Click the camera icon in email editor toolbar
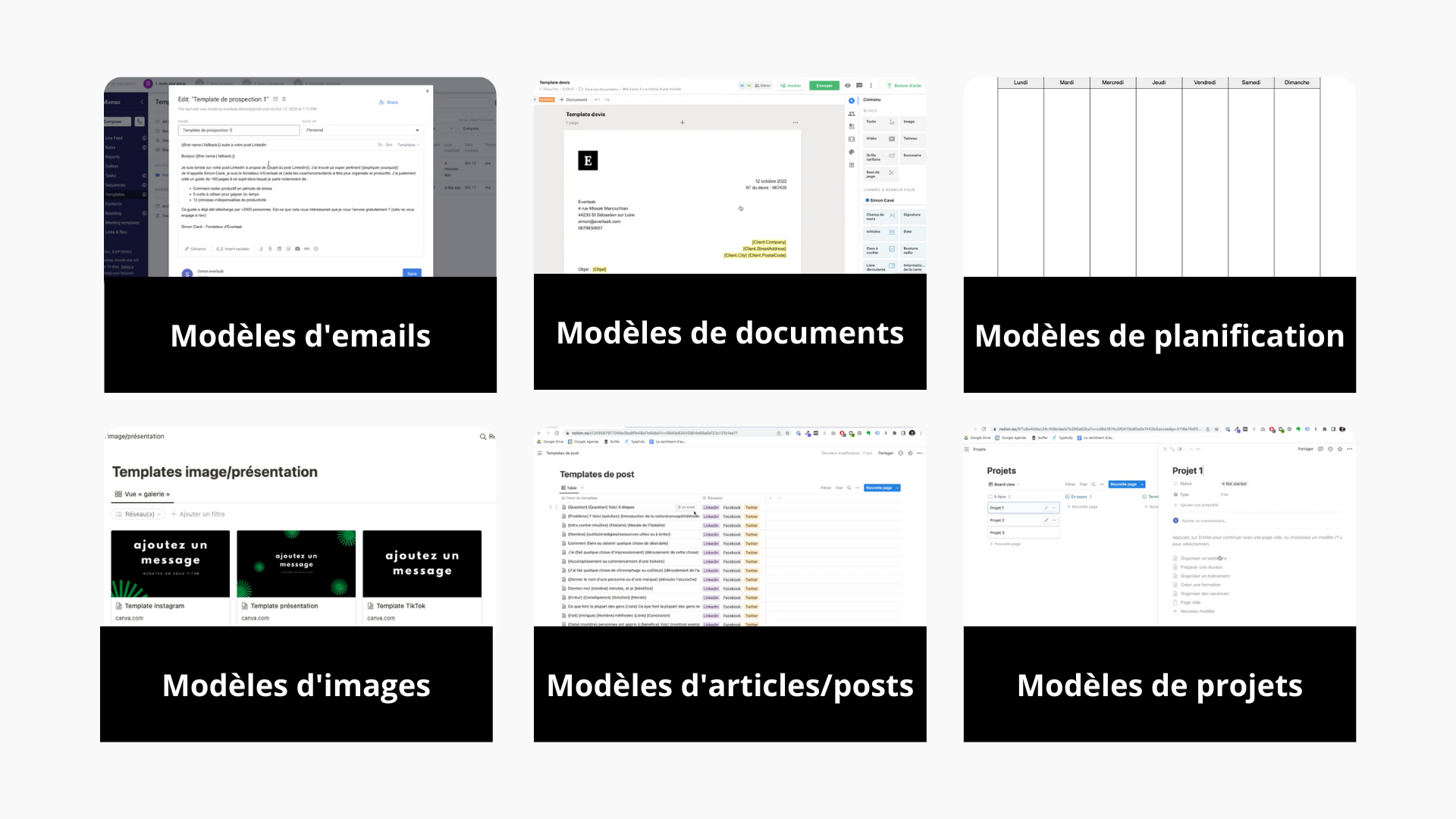 point(297,249)
